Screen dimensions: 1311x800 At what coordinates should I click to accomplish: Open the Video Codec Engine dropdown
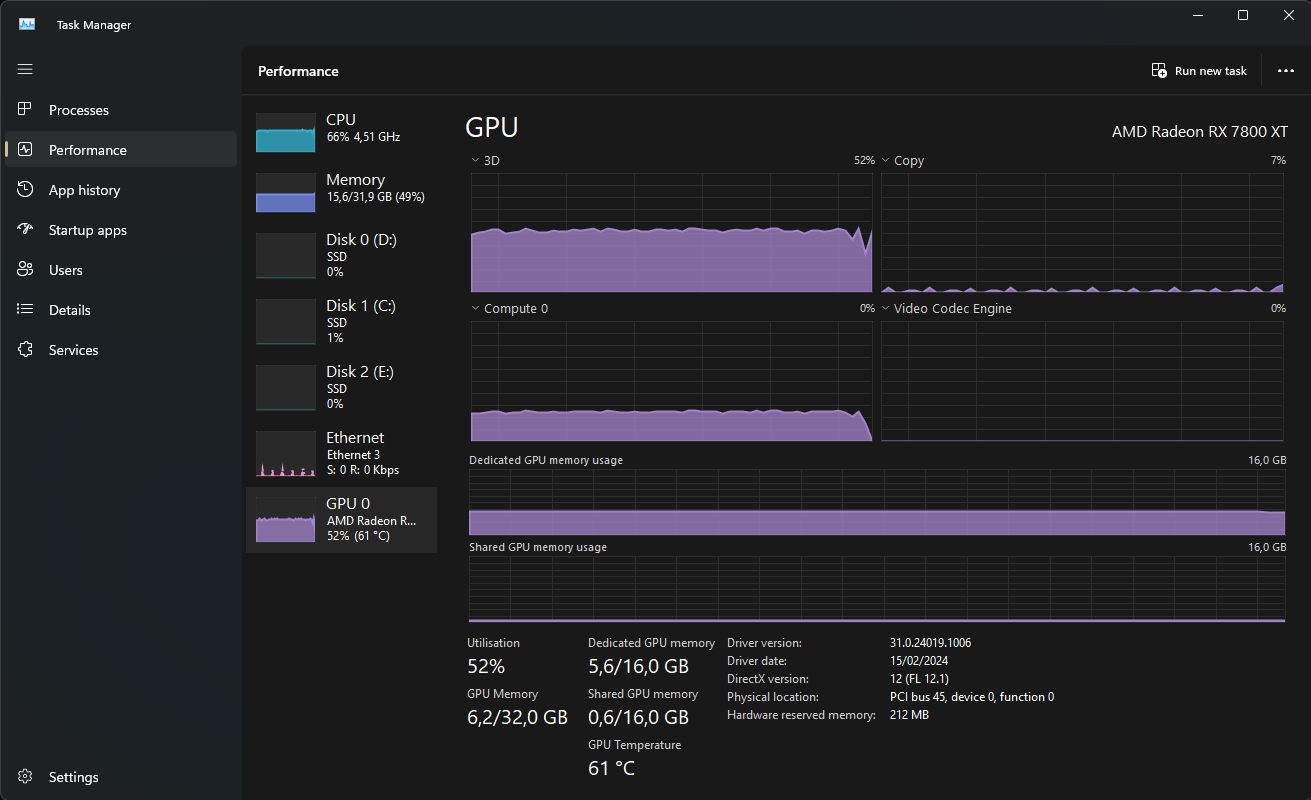[886, 309]
